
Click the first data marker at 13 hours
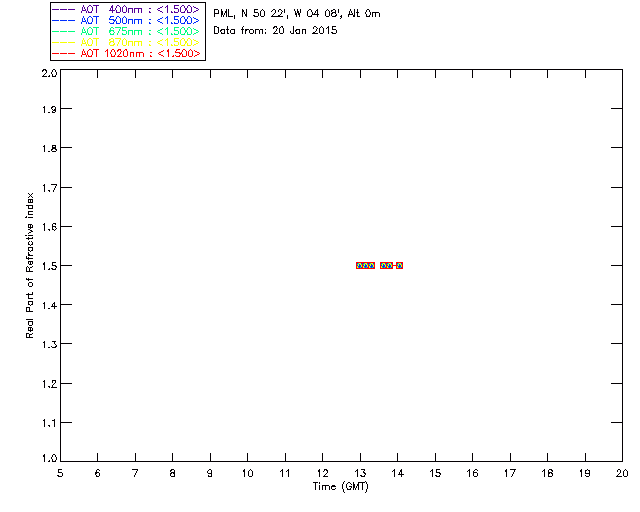tap(360, 265)
